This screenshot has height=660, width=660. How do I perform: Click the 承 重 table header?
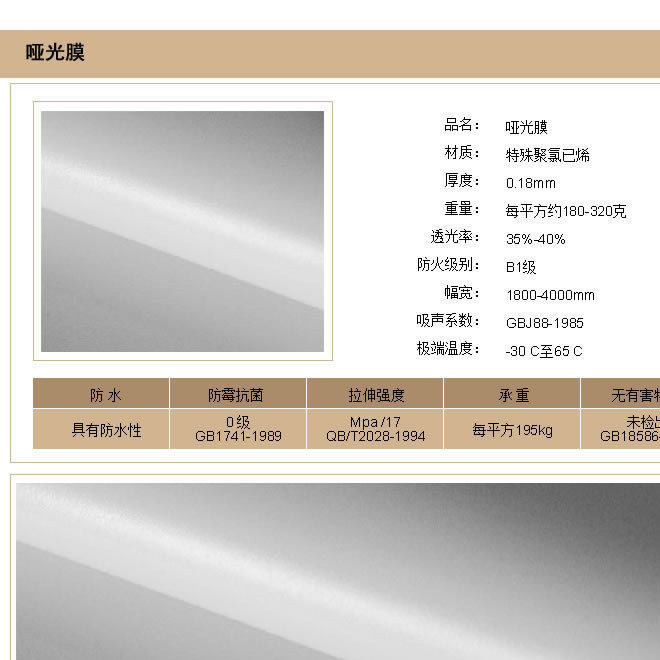pyautogui.click(x=512, y=394)
